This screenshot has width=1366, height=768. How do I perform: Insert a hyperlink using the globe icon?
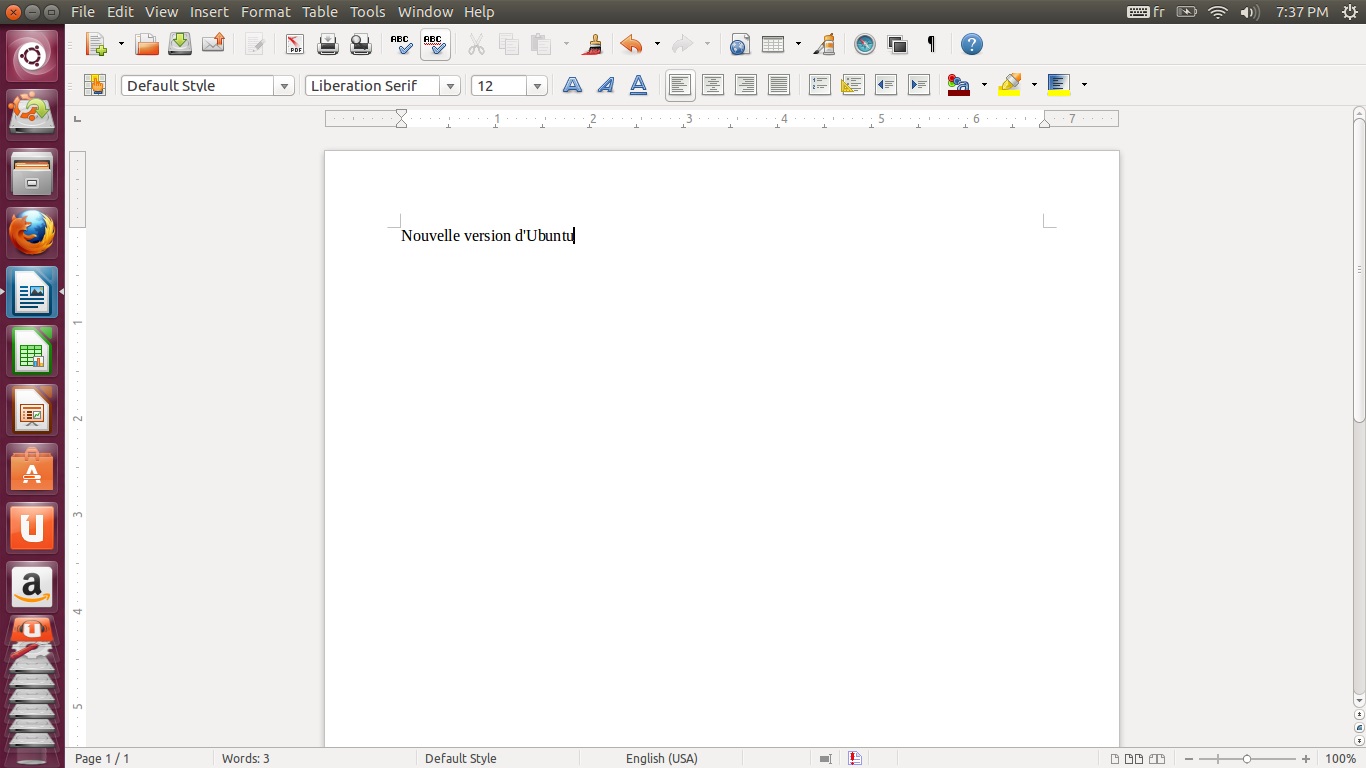click(740, 44)
